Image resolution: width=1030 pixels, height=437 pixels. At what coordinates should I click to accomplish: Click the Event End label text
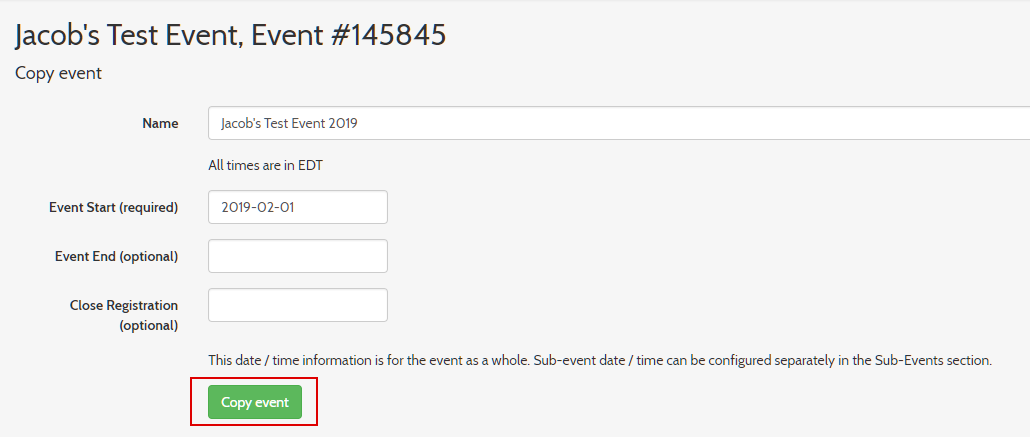click(116, 256)
